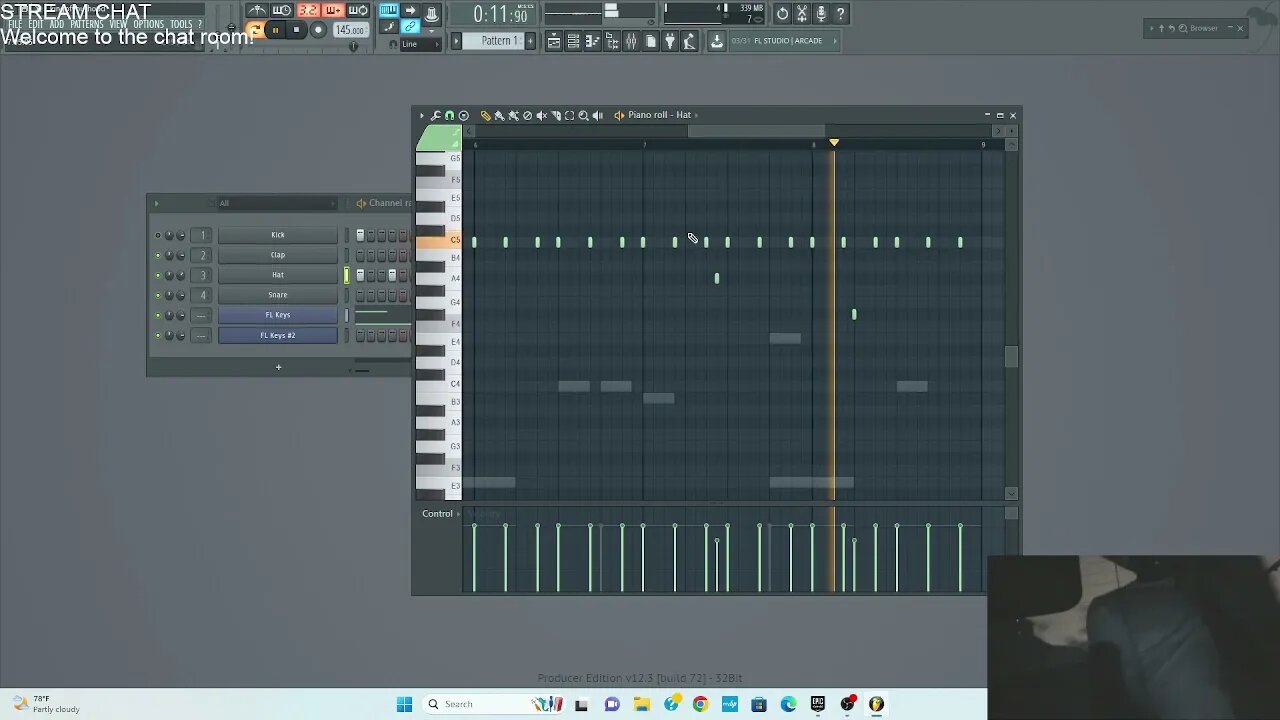Open the ADD menu
This screenshot has width=1280, height=720.
coord(57,24)
